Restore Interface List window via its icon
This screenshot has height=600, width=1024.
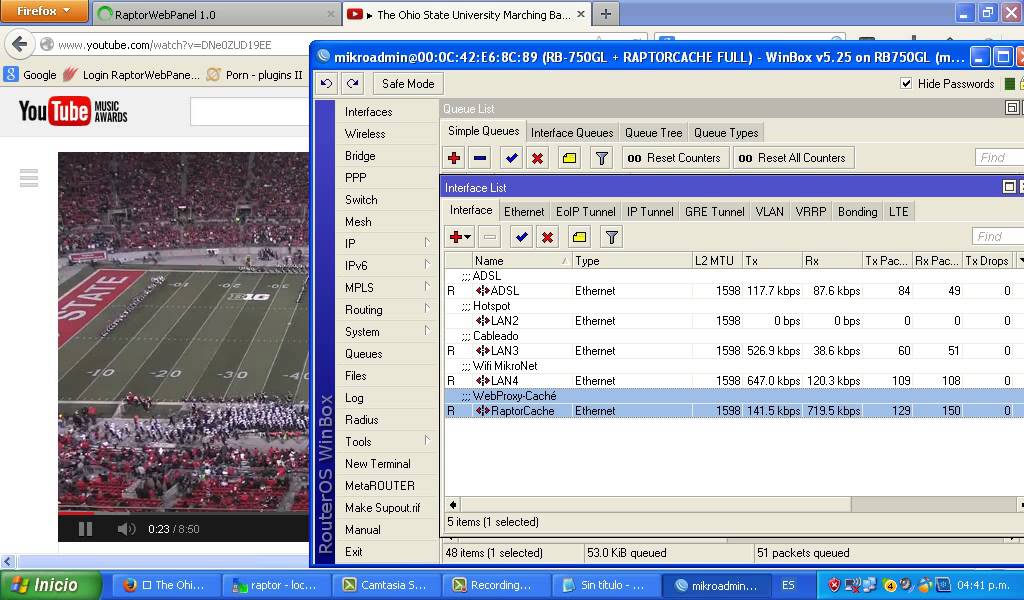pyautogui.click(x=1009, y=187)
